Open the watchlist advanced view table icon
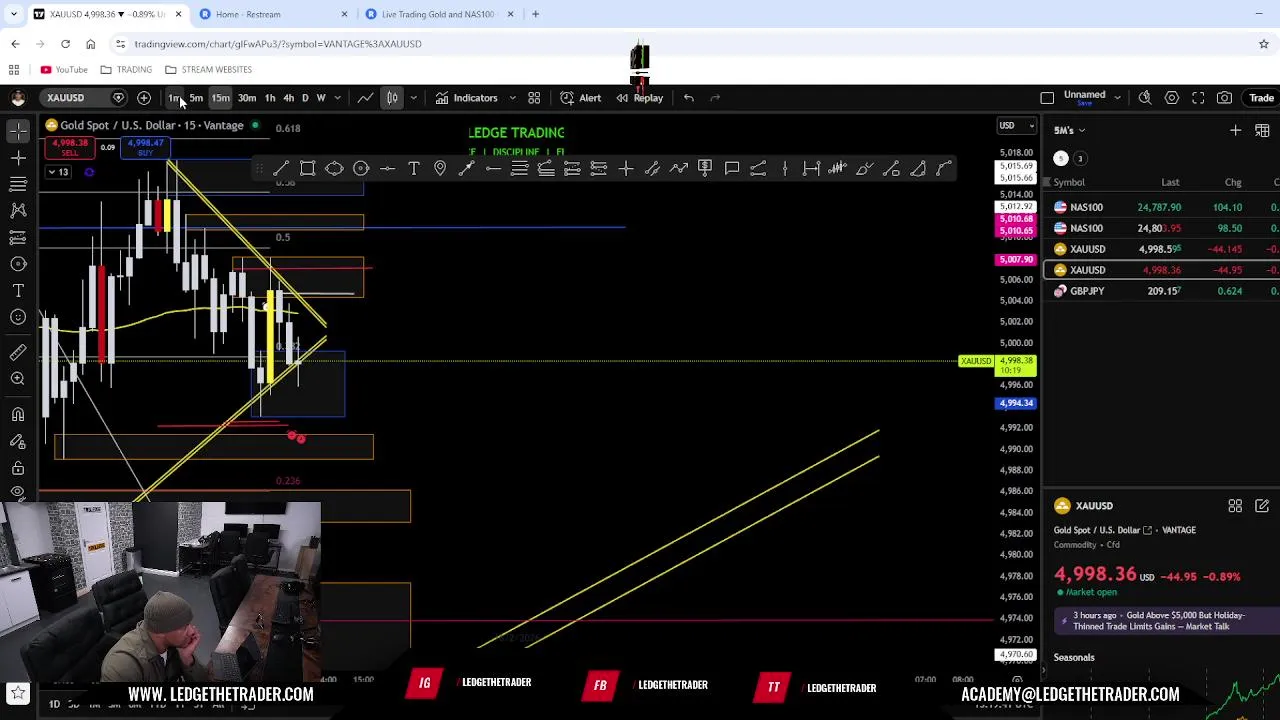 click(1262, 130)
